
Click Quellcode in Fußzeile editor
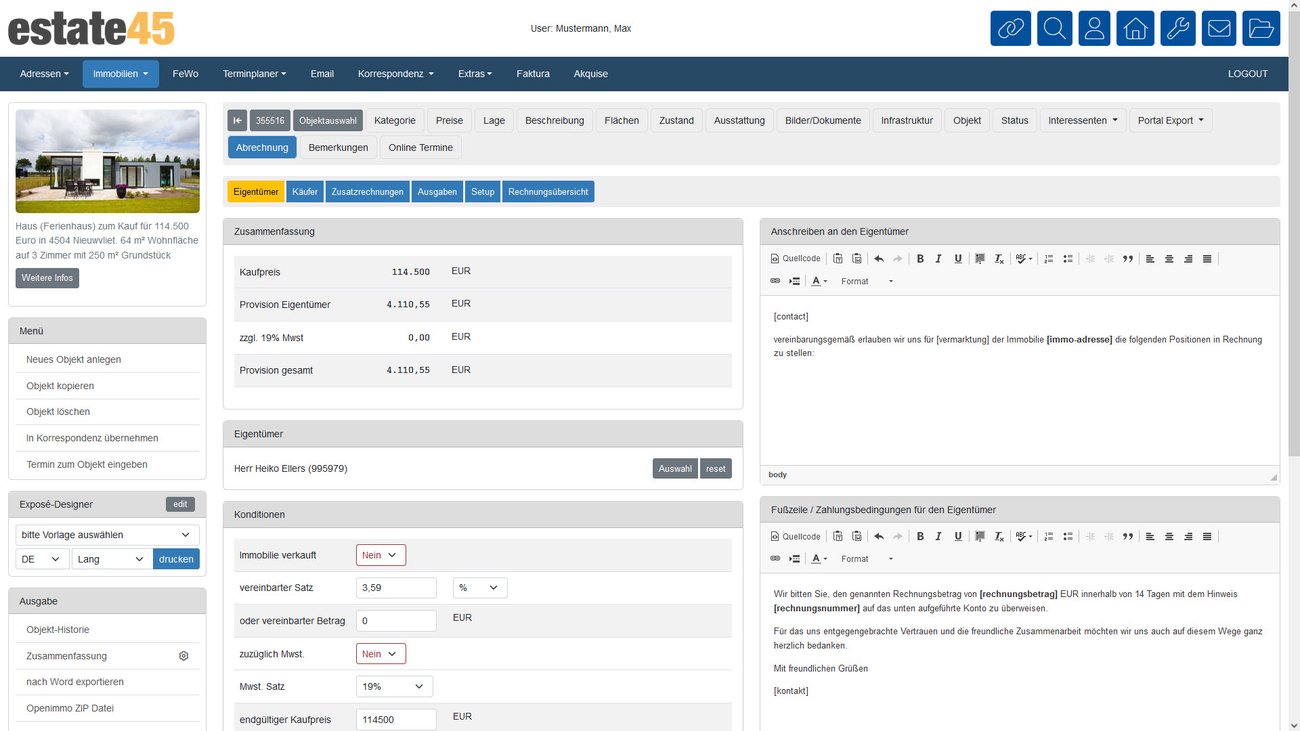796,537
